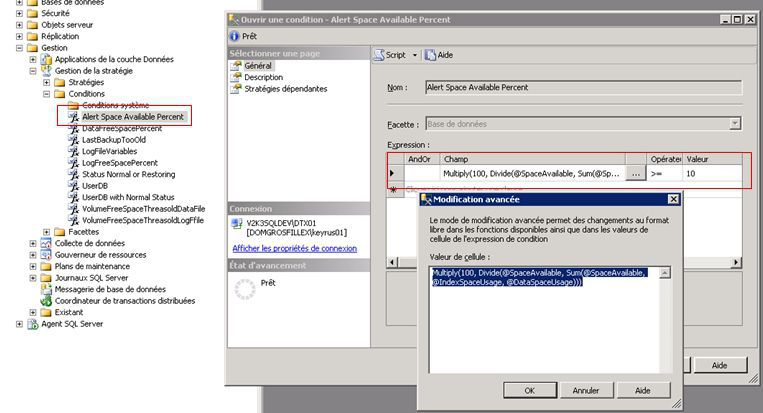Viewport: 763px width, 413px height.
Task: Click Aide button in condition window
Action: pos(720,365)
